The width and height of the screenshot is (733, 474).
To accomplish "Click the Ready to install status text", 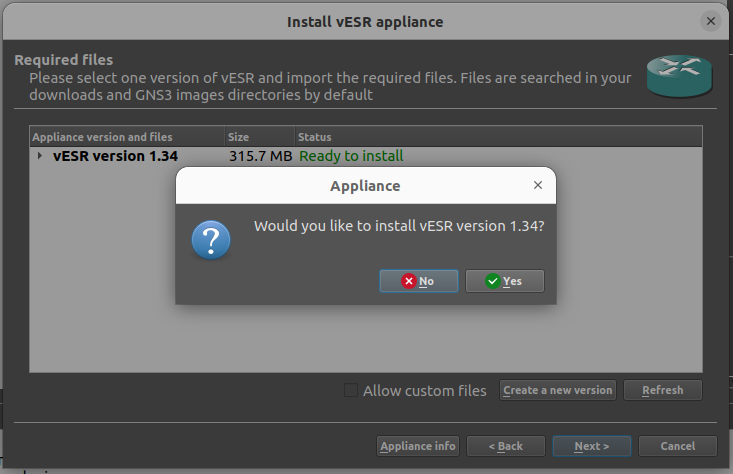I will pyautogui.click(x=351, y=156).
